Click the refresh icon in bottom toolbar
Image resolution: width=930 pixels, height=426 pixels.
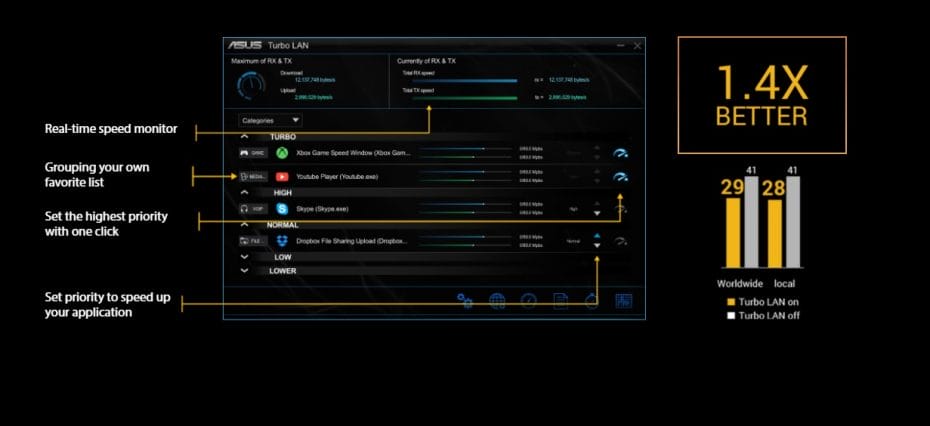pyautogui.click(x=591, y=300)
